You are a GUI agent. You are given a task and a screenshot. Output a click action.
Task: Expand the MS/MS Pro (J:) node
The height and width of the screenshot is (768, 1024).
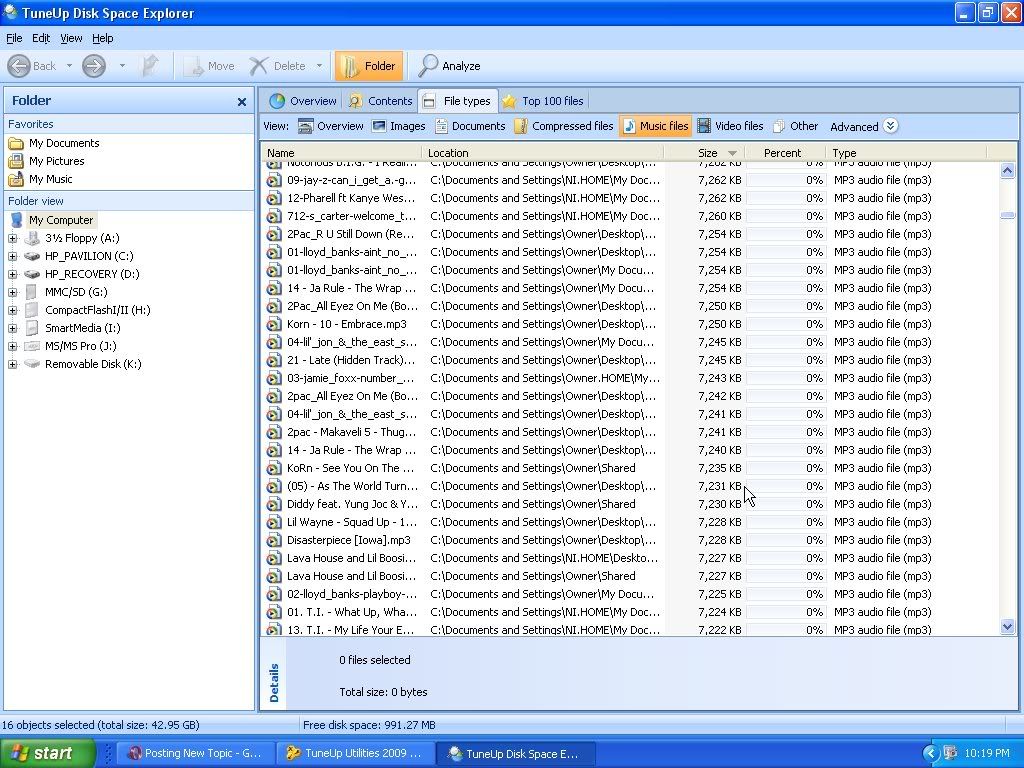12,346
